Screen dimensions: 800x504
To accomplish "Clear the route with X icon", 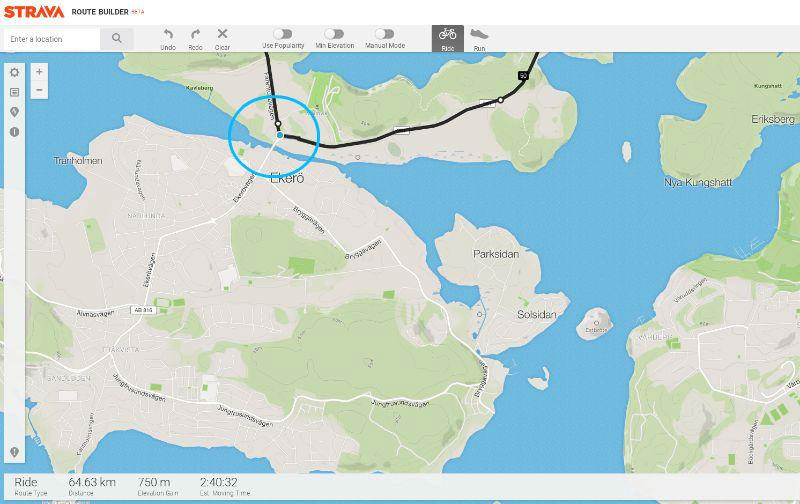I will click(222, 35).
